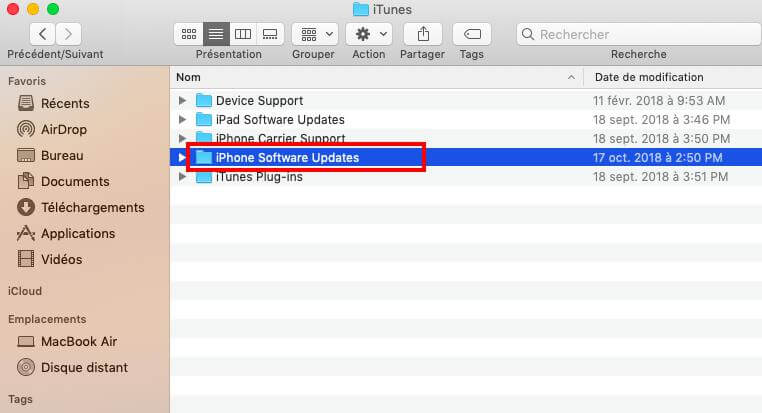Click date 18 sept. 2018 à 3:51 PM
This screenshot has height=413, width=762.
pyautogui.click(x=660, y=176)
